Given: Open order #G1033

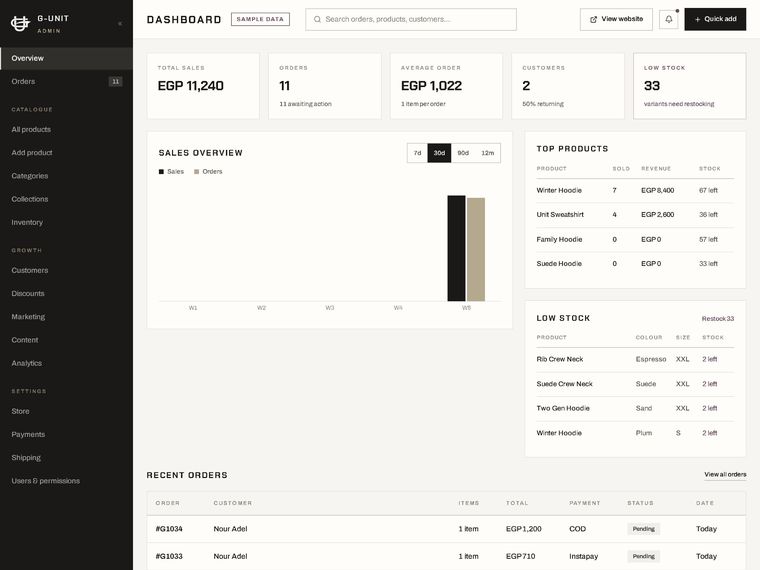Looking at the screenshot, I should point(169,556).
